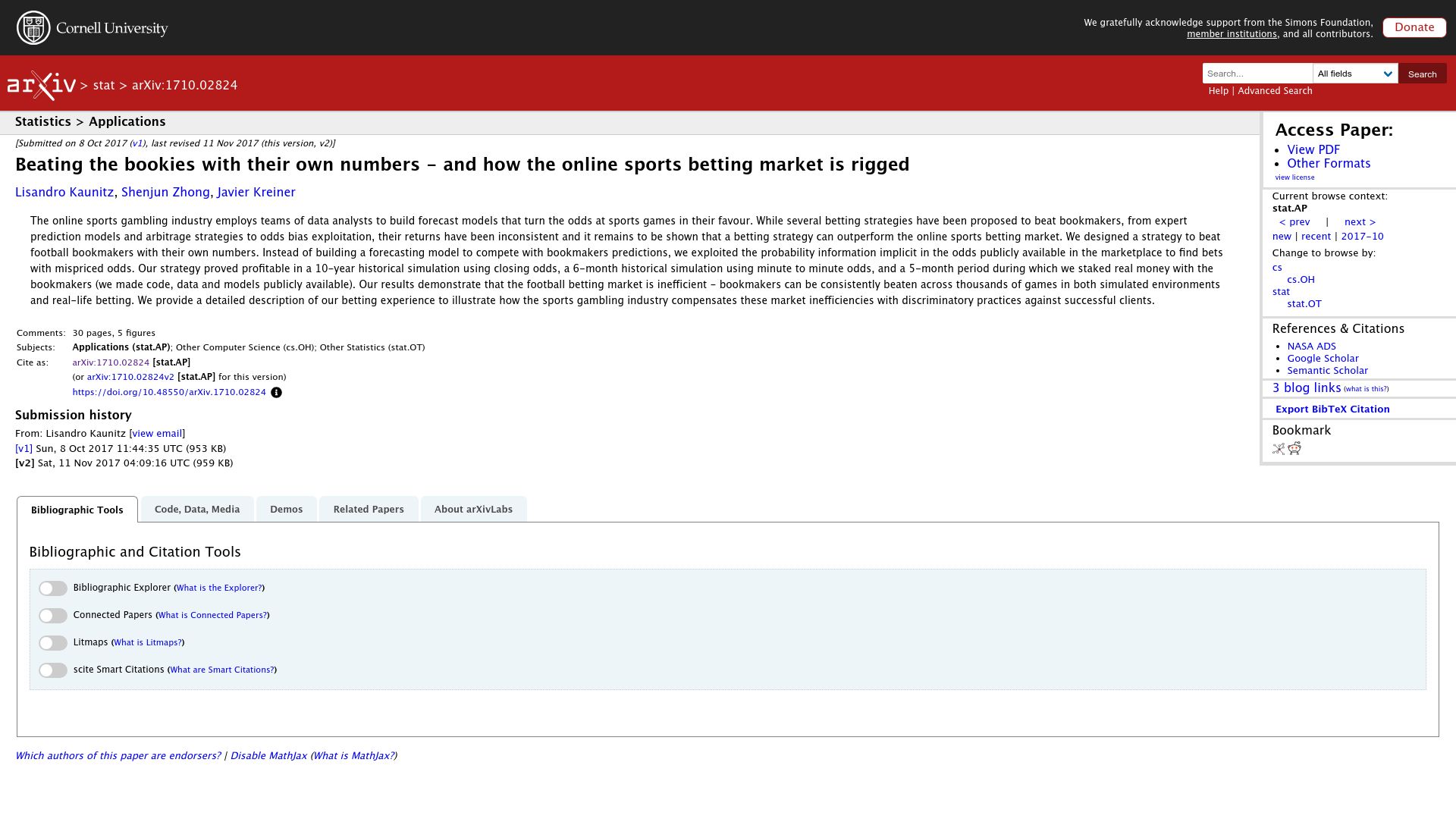Click view email link
Image resolution: width=1456 pixels, height=819 pixels.
coord(157,434)
